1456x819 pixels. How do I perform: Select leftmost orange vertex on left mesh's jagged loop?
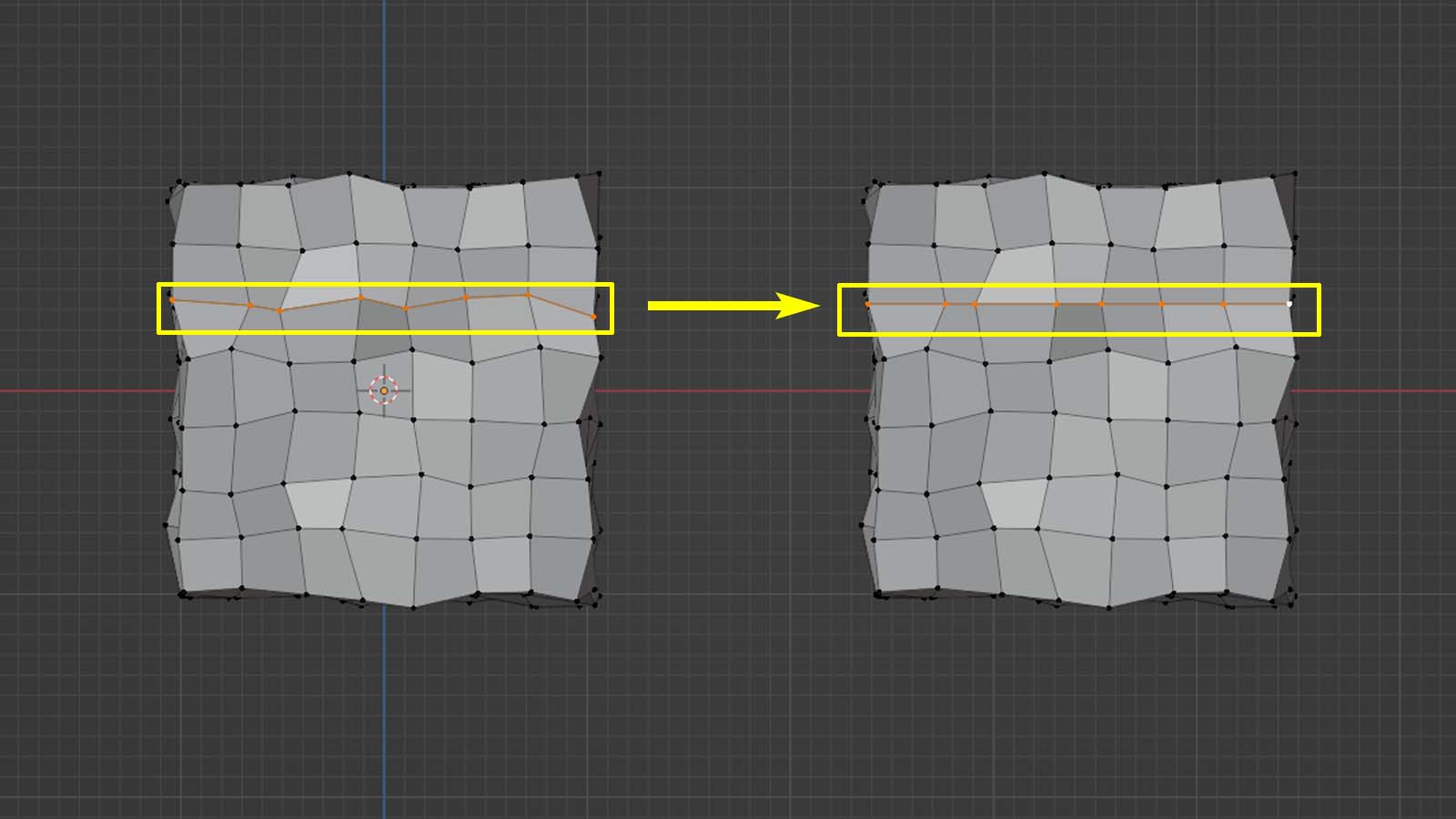tap(172, 299)
